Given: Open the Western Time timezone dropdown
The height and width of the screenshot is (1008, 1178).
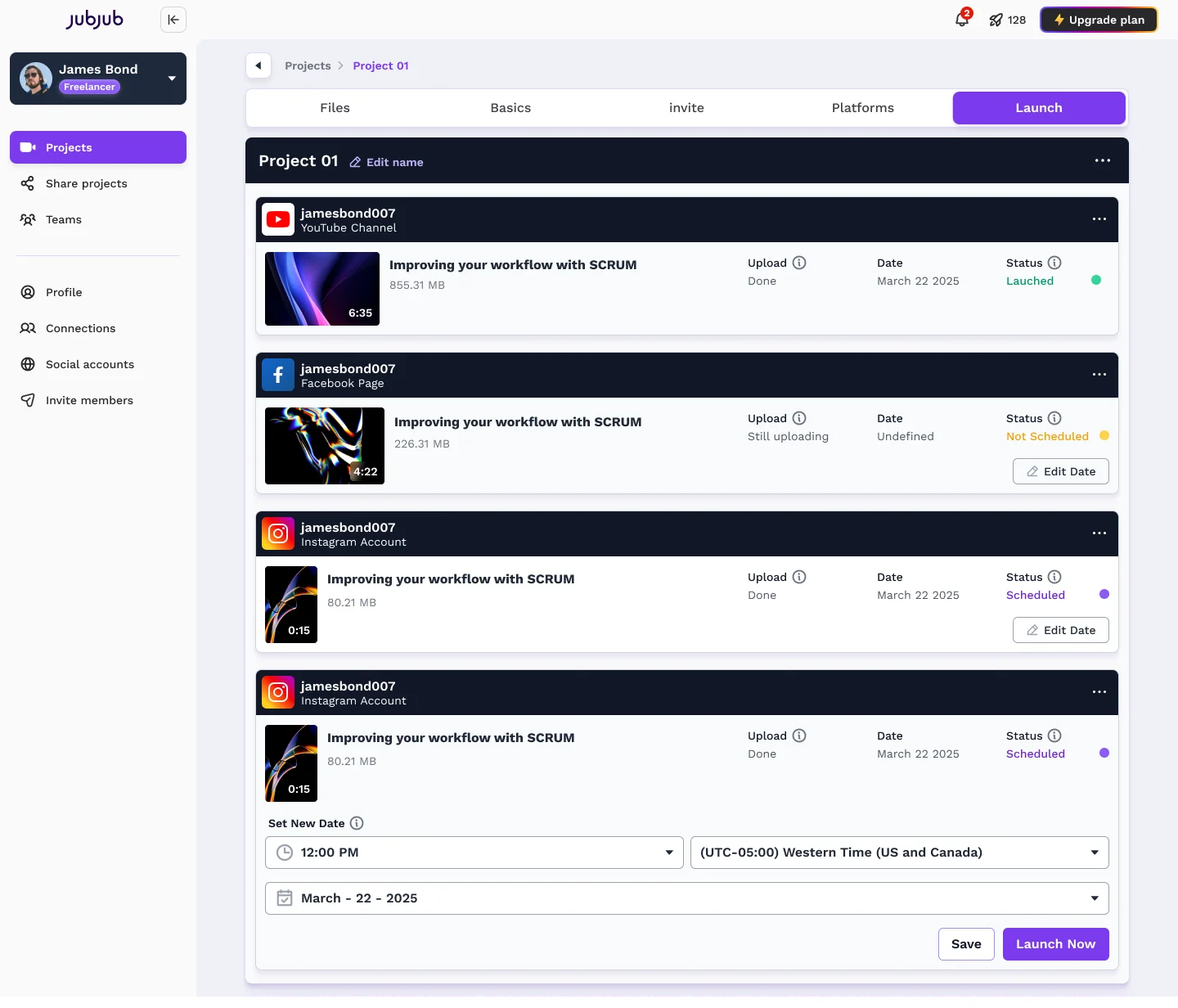Looking at the screenshot, I should (x=1095, y=852).
